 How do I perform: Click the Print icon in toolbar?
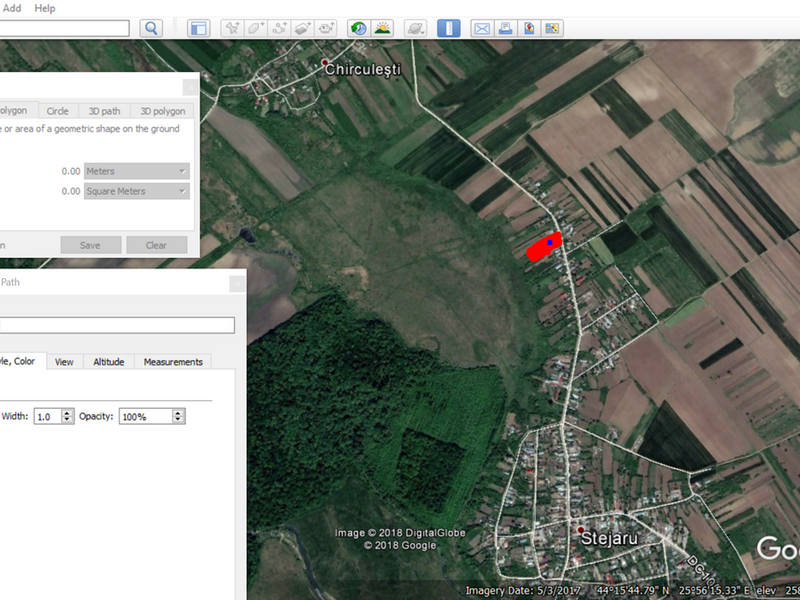506,28
